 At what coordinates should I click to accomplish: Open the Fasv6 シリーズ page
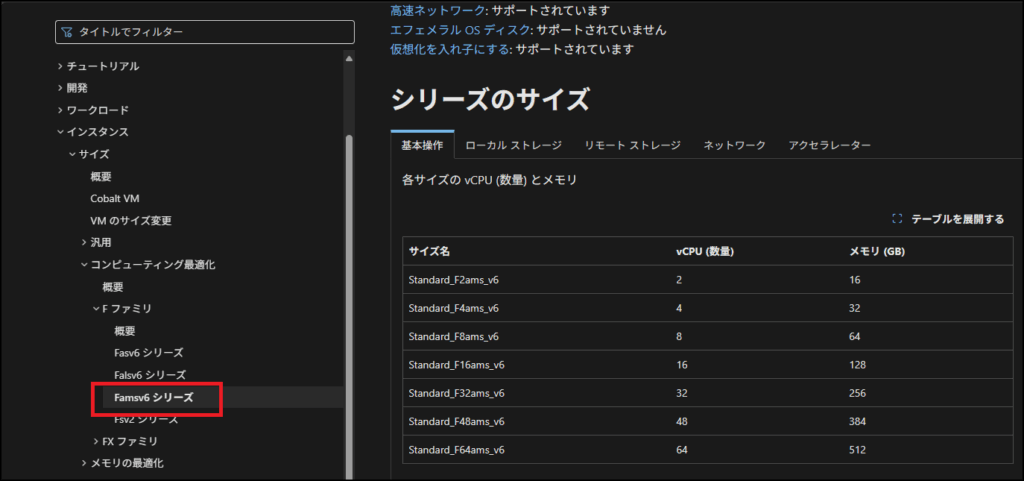[148, 352]
